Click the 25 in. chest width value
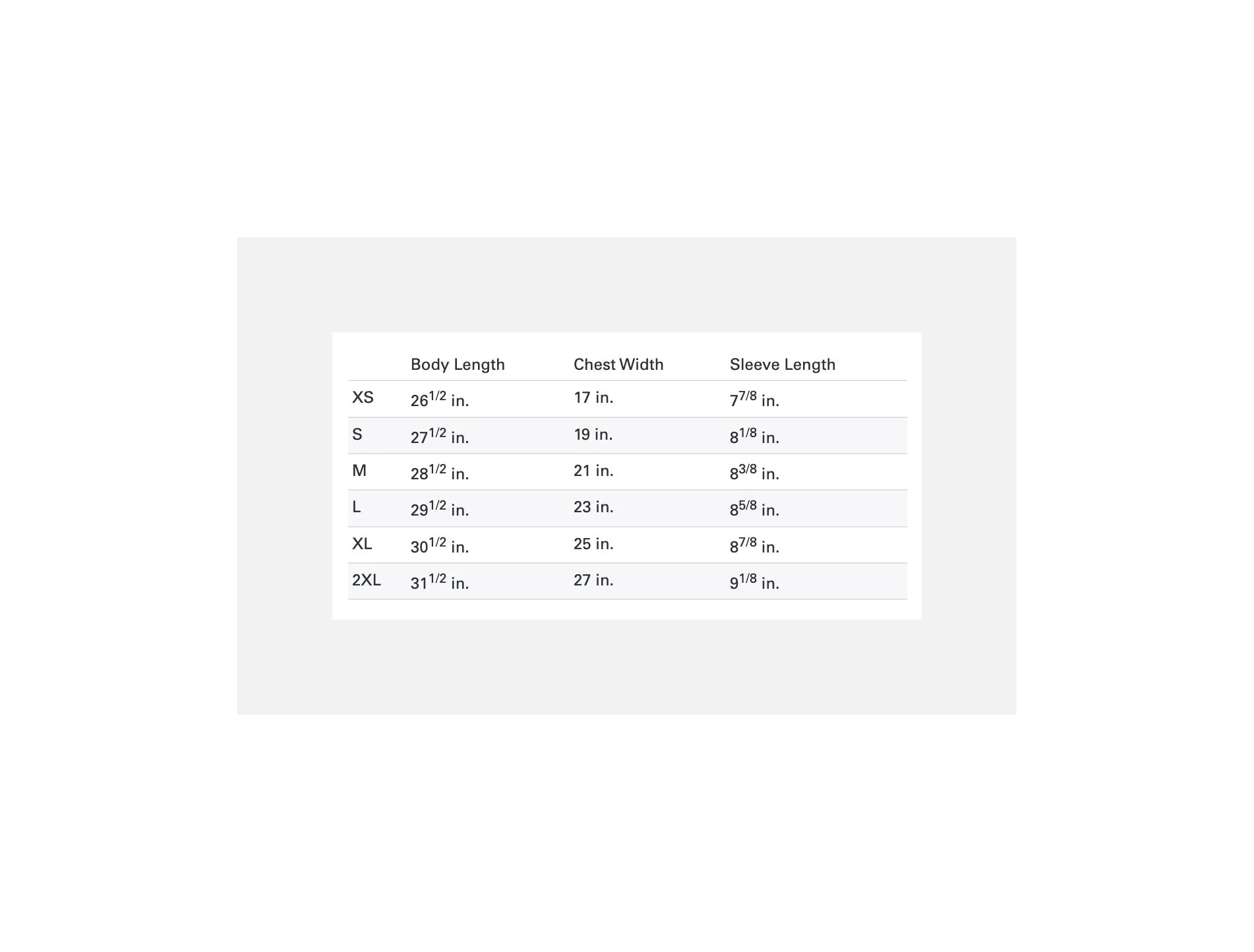 tap(593, 544)
